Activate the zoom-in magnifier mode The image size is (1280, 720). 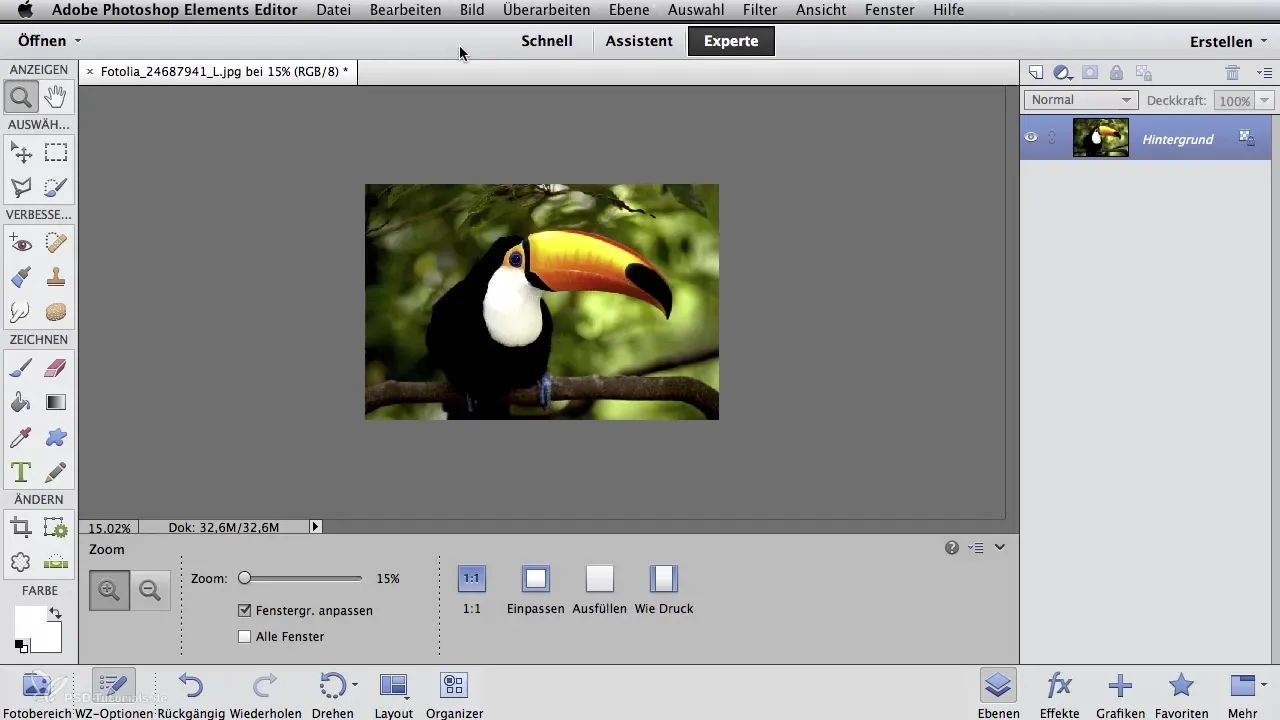109,590
